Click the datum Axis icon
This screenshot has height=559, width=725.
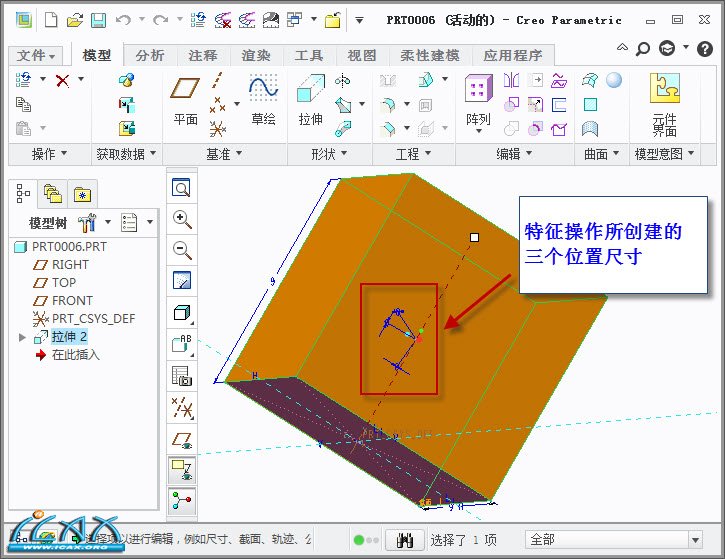click(217, 80)
